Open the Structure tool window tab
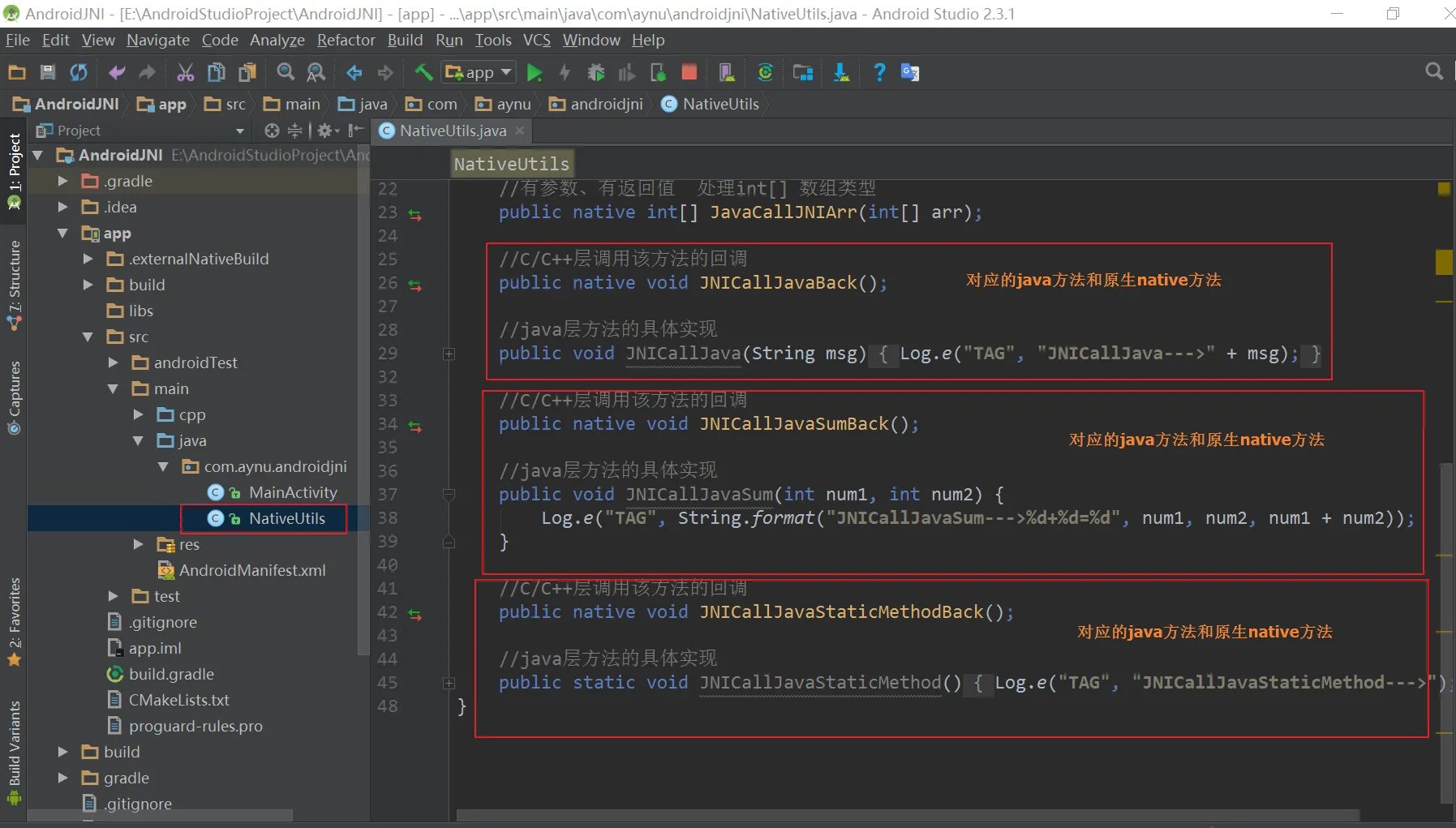1456x828 pixels. (15, 285)
